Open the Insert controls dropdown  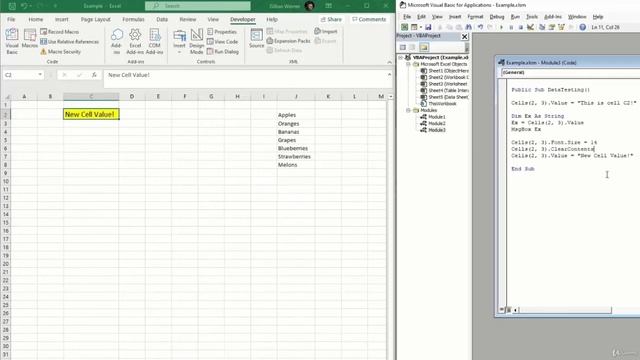179,41
